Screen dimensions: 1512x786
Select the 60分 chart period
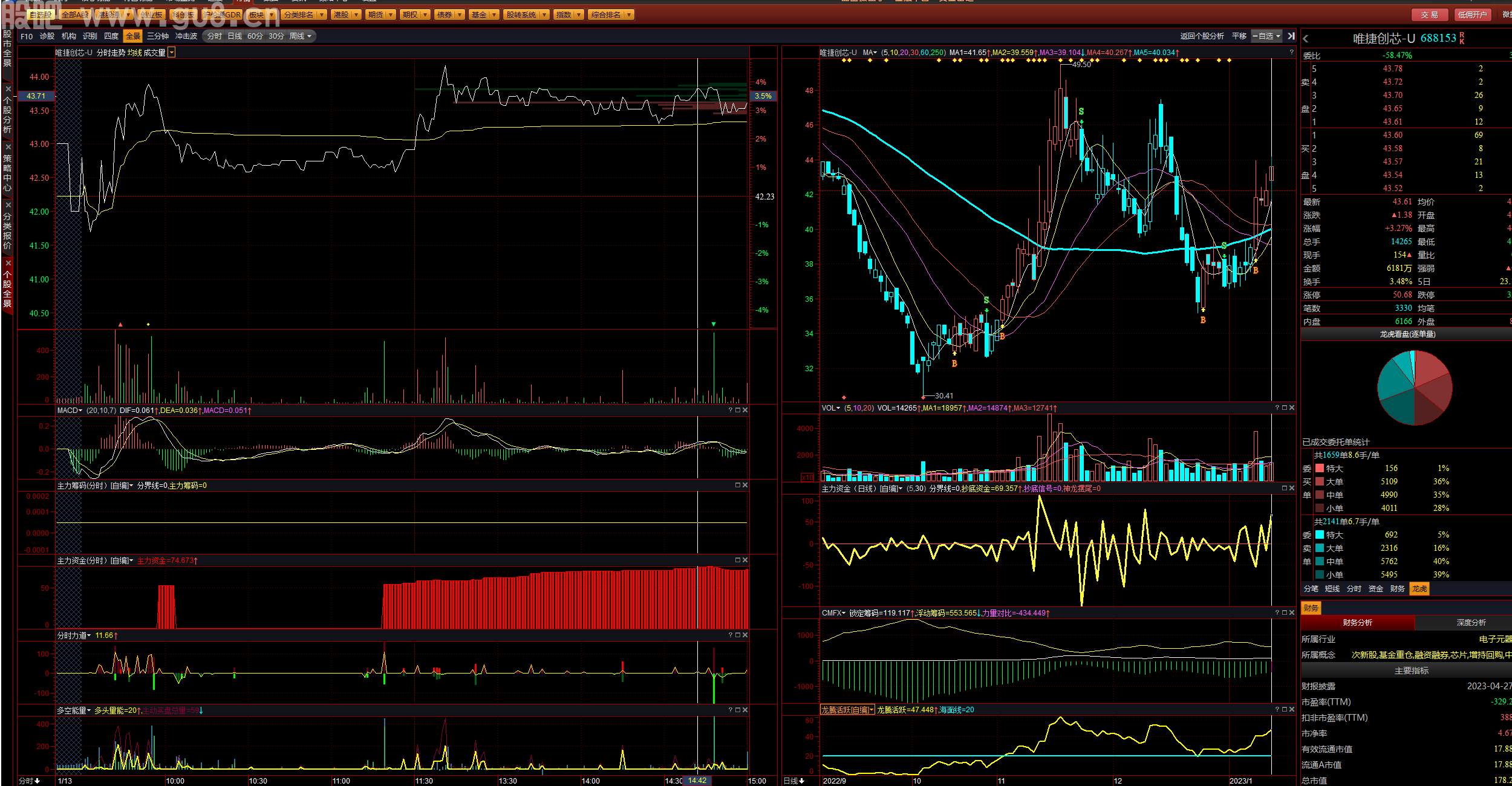pyautogui.click(x=255, y=36)
